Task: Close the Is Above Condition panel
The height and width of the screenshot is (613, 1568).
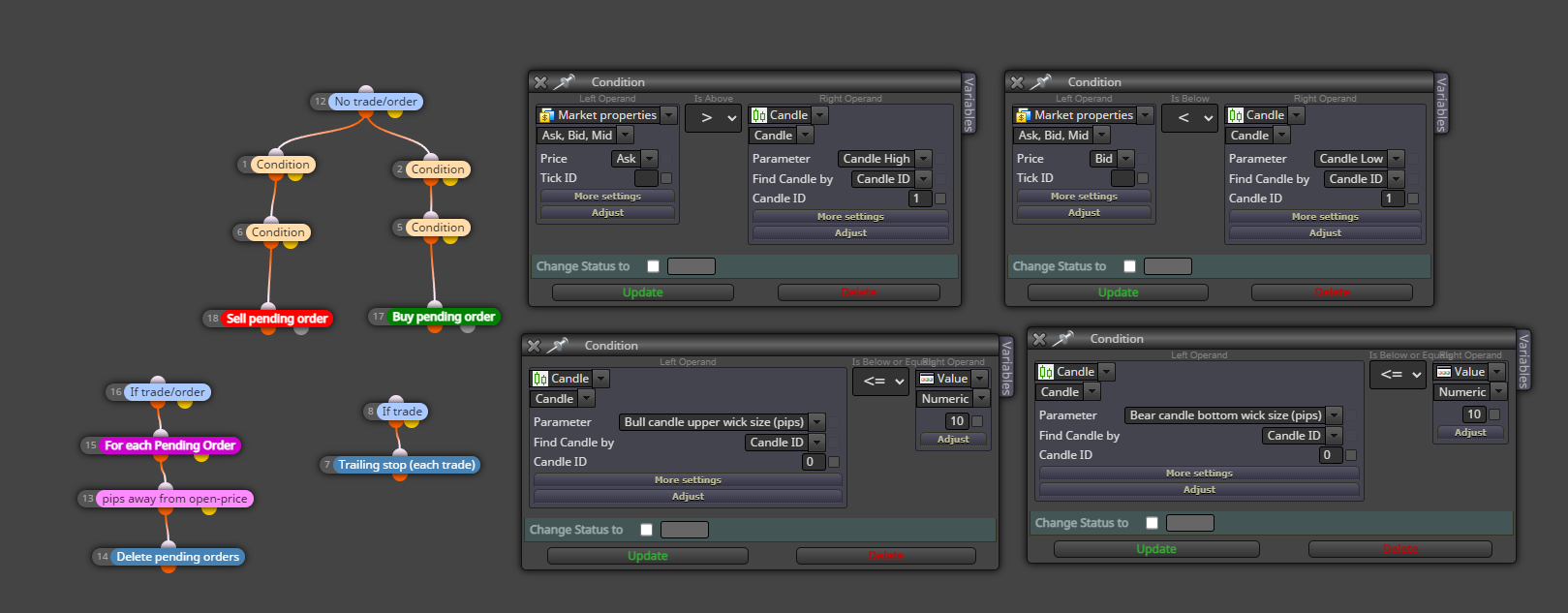Action: click(x=540, y=82)
